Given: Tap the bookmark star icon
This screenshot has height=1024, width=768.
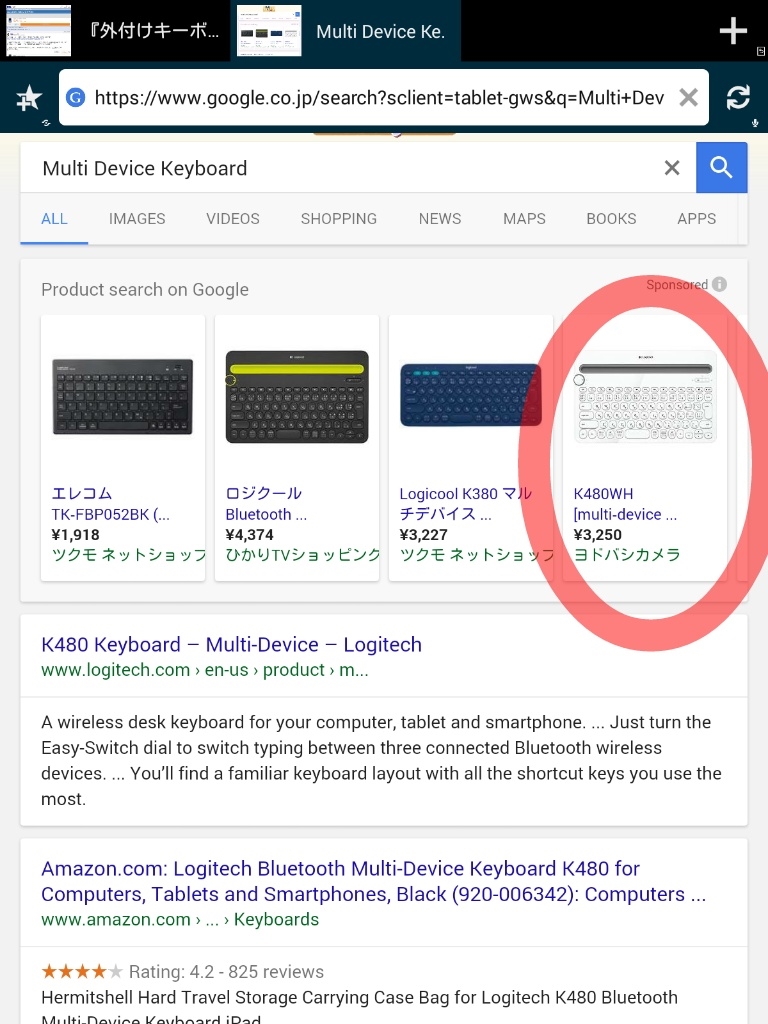Looking at the screenshot, I should [x=29, y=97].
